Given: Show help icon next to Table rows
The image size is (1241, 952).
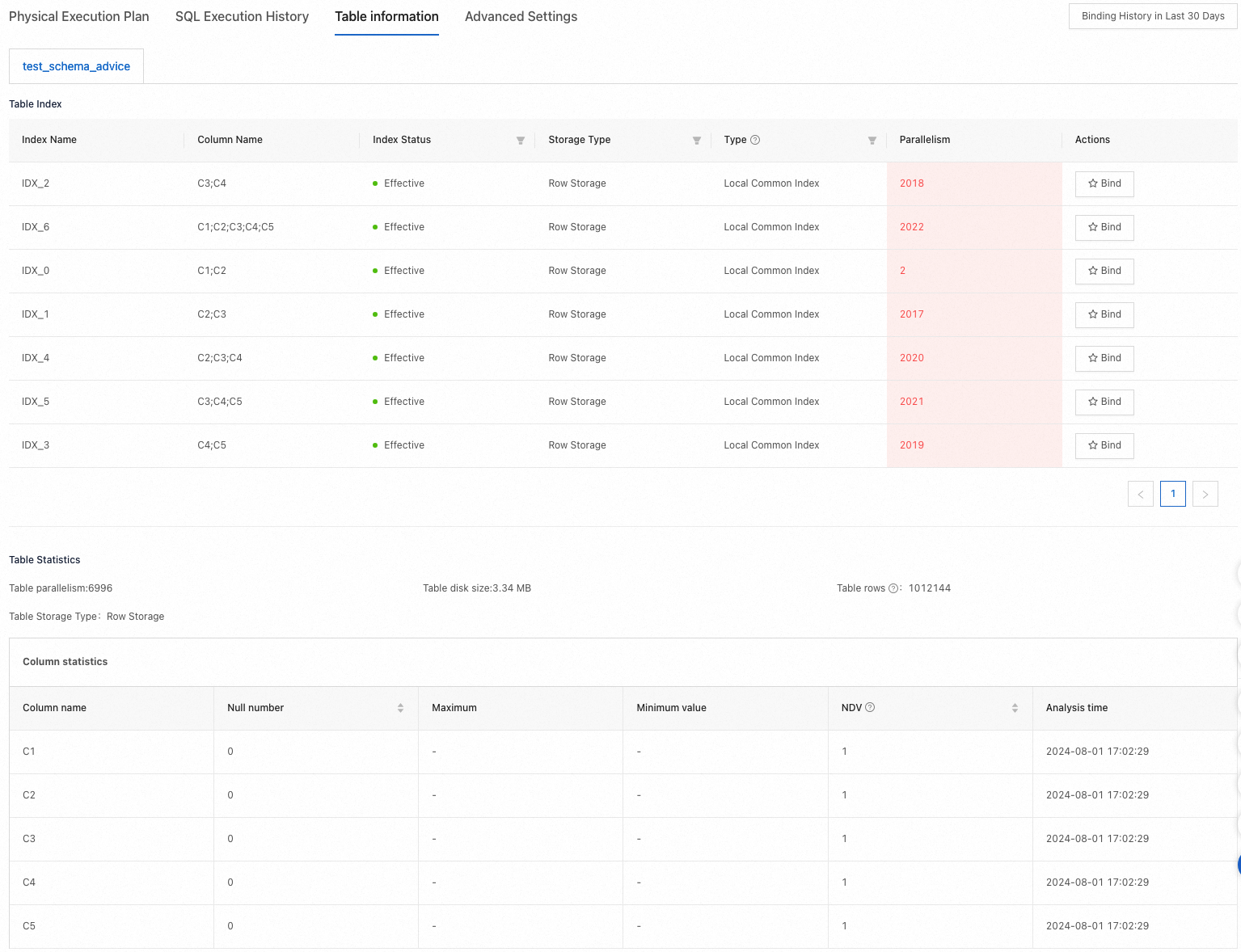Looking at the screenshot, I should click(x=893, y=588).
